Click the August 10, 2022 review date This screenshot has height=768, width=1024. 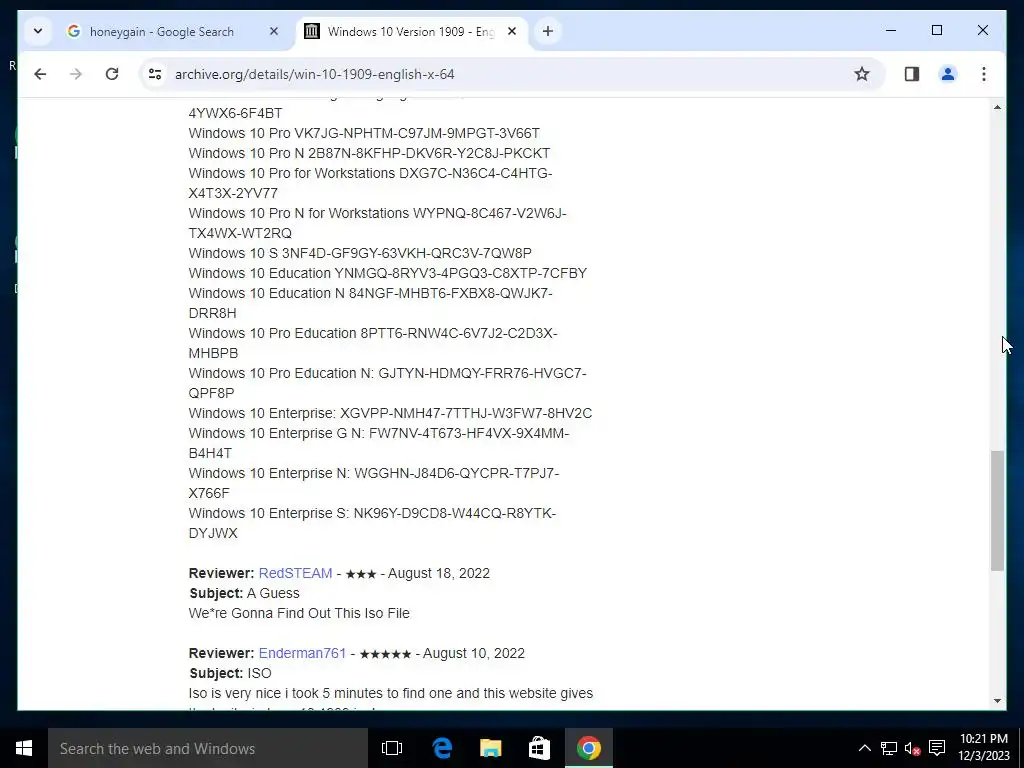[x=473, y=654]
